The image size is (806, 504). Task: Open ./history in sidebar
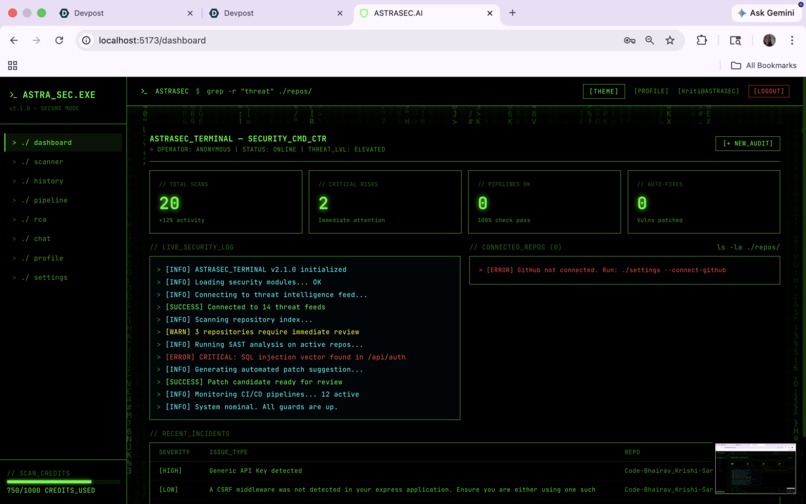pyautogui.click(x=63, y=181)
